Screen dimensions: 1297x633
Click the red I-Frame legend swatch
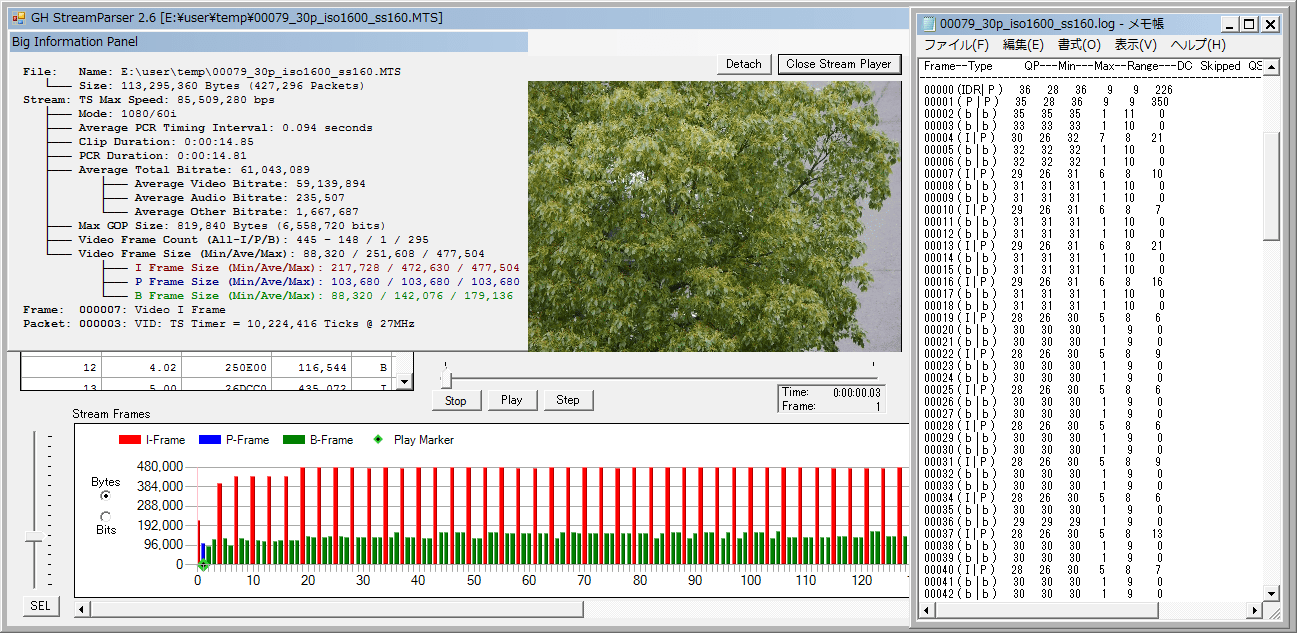click(x=130, y=440)
